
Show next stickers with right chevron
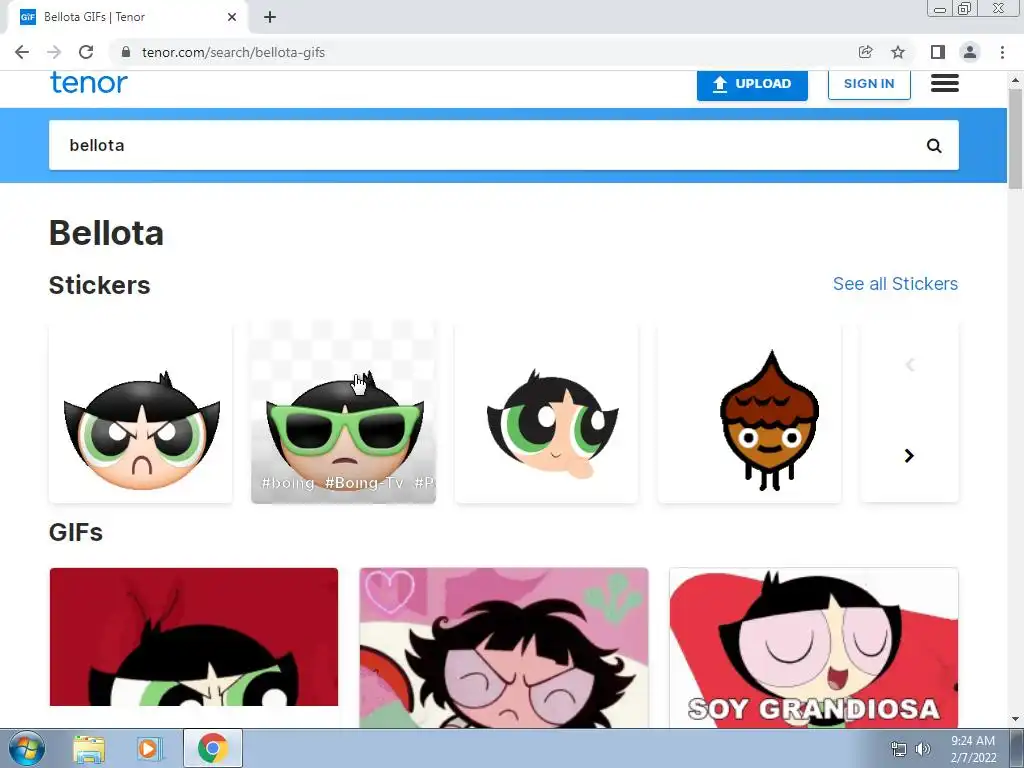coord(909,455)
